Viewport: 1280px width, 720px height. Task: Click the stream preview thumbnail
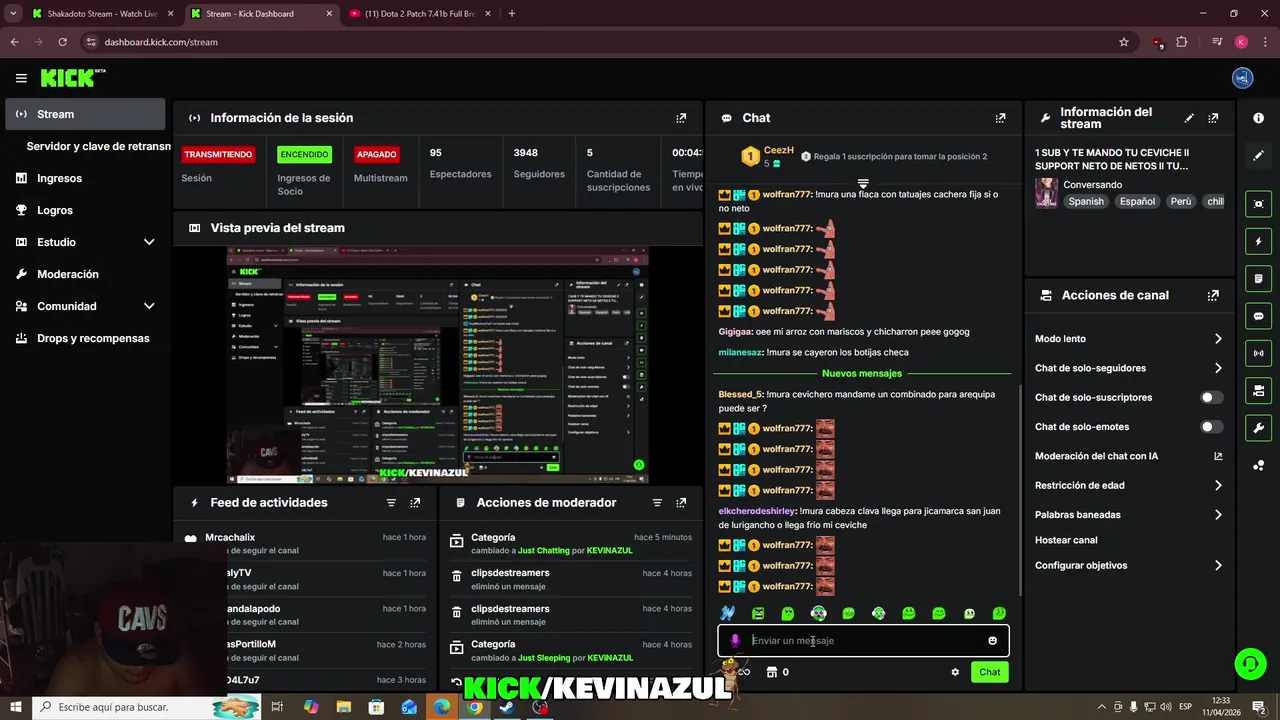click(437, 365)
